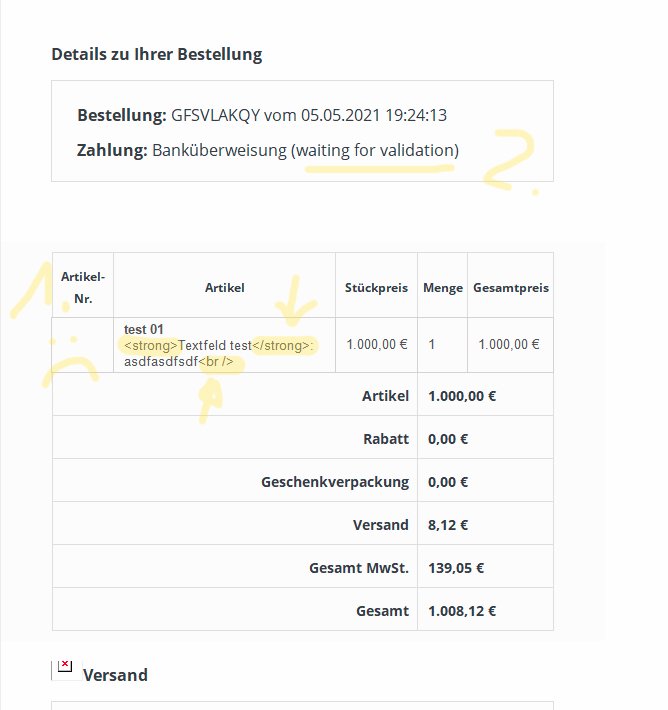668x710 pixels.
Task: Click the product name 'test 01'
Action: point(144,329)
